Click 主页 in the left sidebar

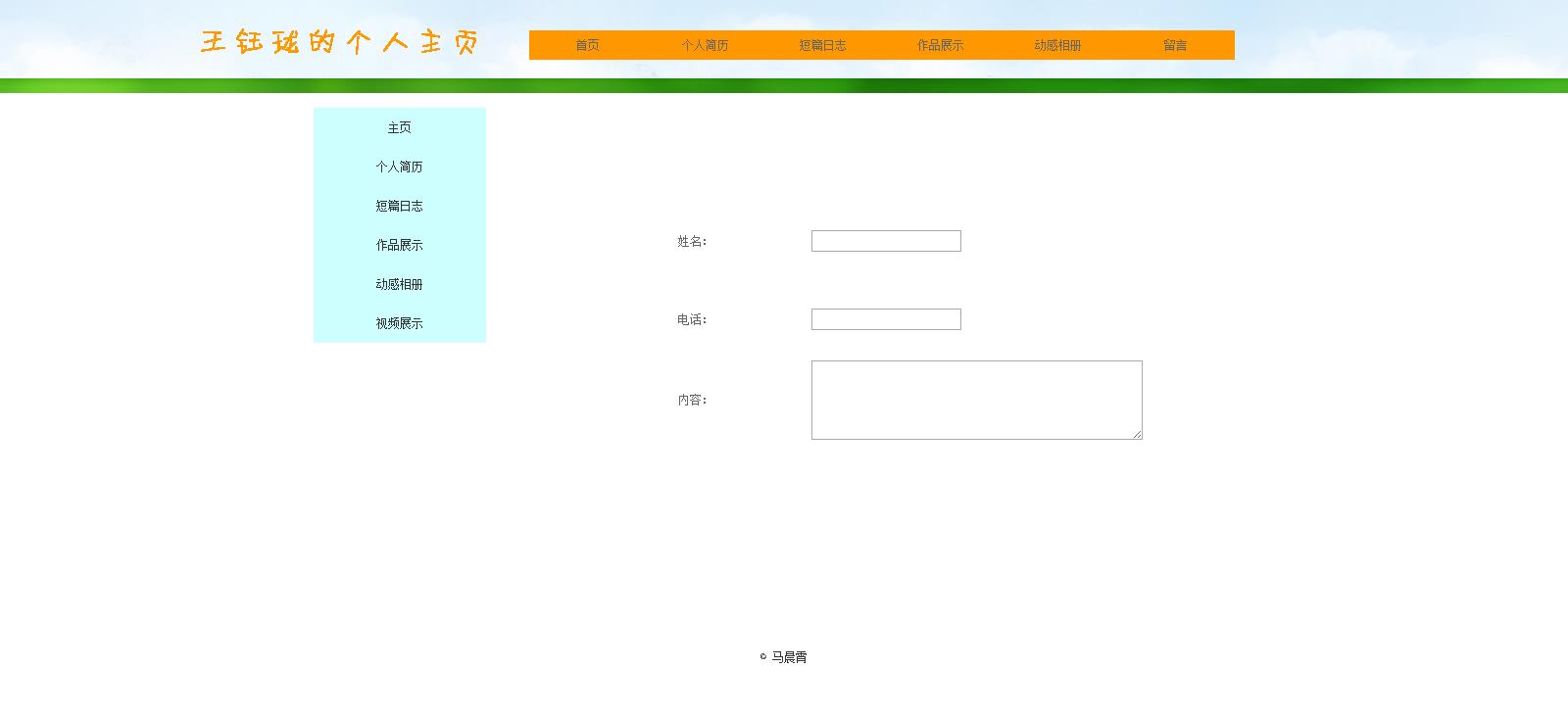(x=399, y=127)
